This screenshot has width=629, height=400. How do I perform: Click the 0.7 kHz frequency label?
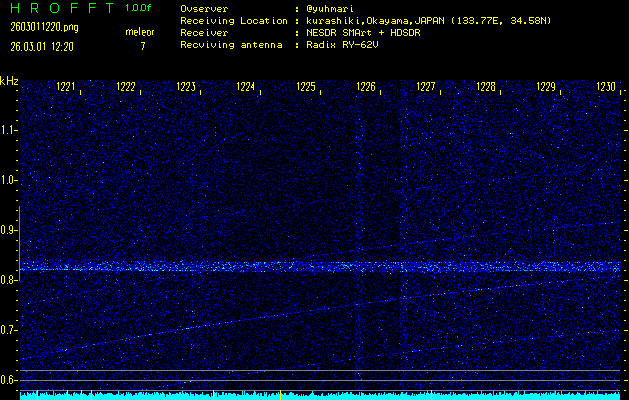pyautogui.click(x=9, y=330)
